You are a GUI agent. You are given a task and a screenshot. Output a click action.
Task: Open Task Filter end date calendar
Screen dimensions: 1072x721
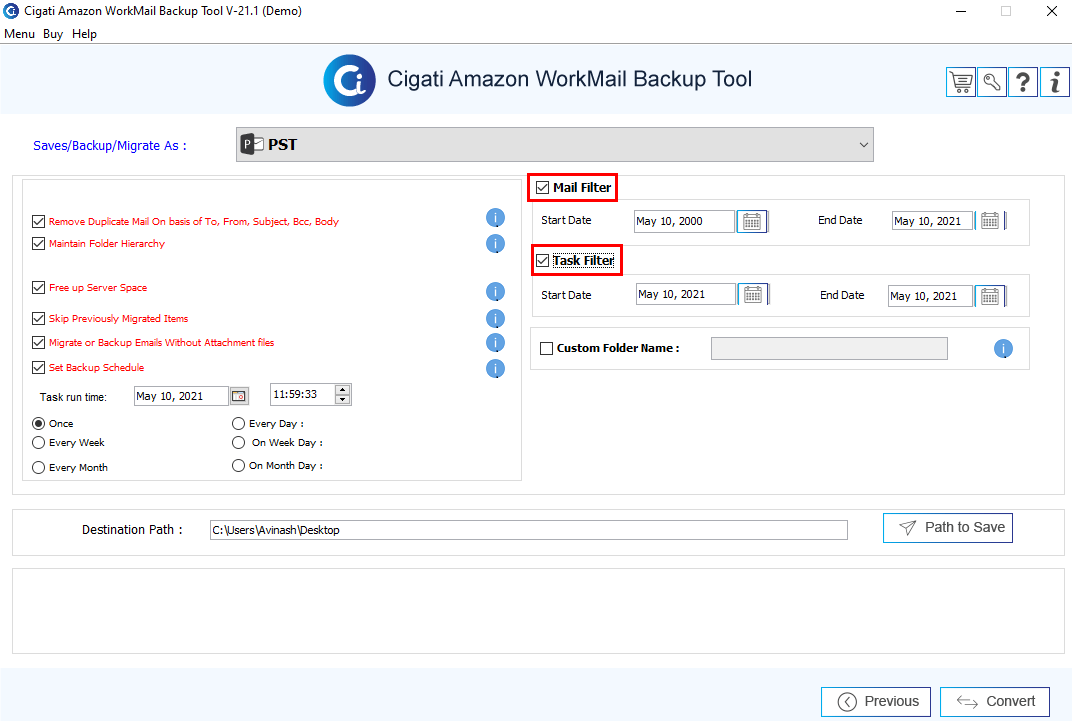tap(990, 296)
